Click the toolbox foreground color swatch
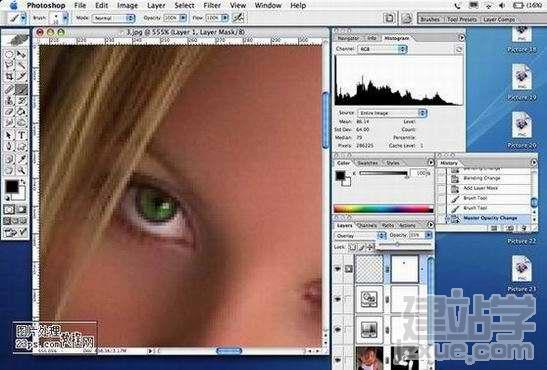The width and height of the screenshot is (547, 370). click(12, 187)
